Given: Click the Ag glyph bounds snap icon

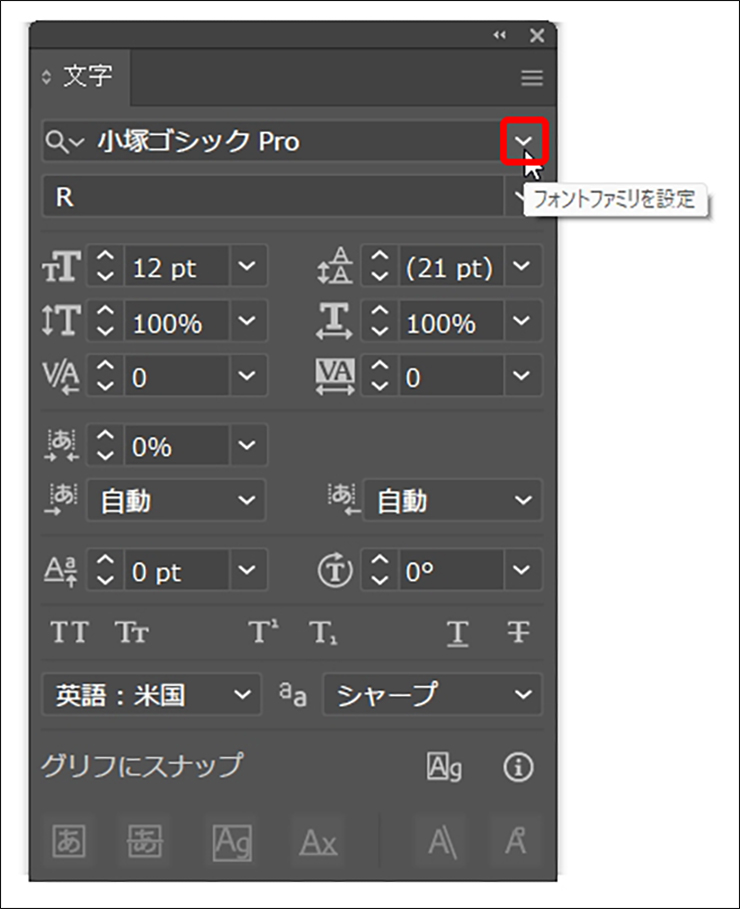Looking at the screenshot, I should (444, 767).
